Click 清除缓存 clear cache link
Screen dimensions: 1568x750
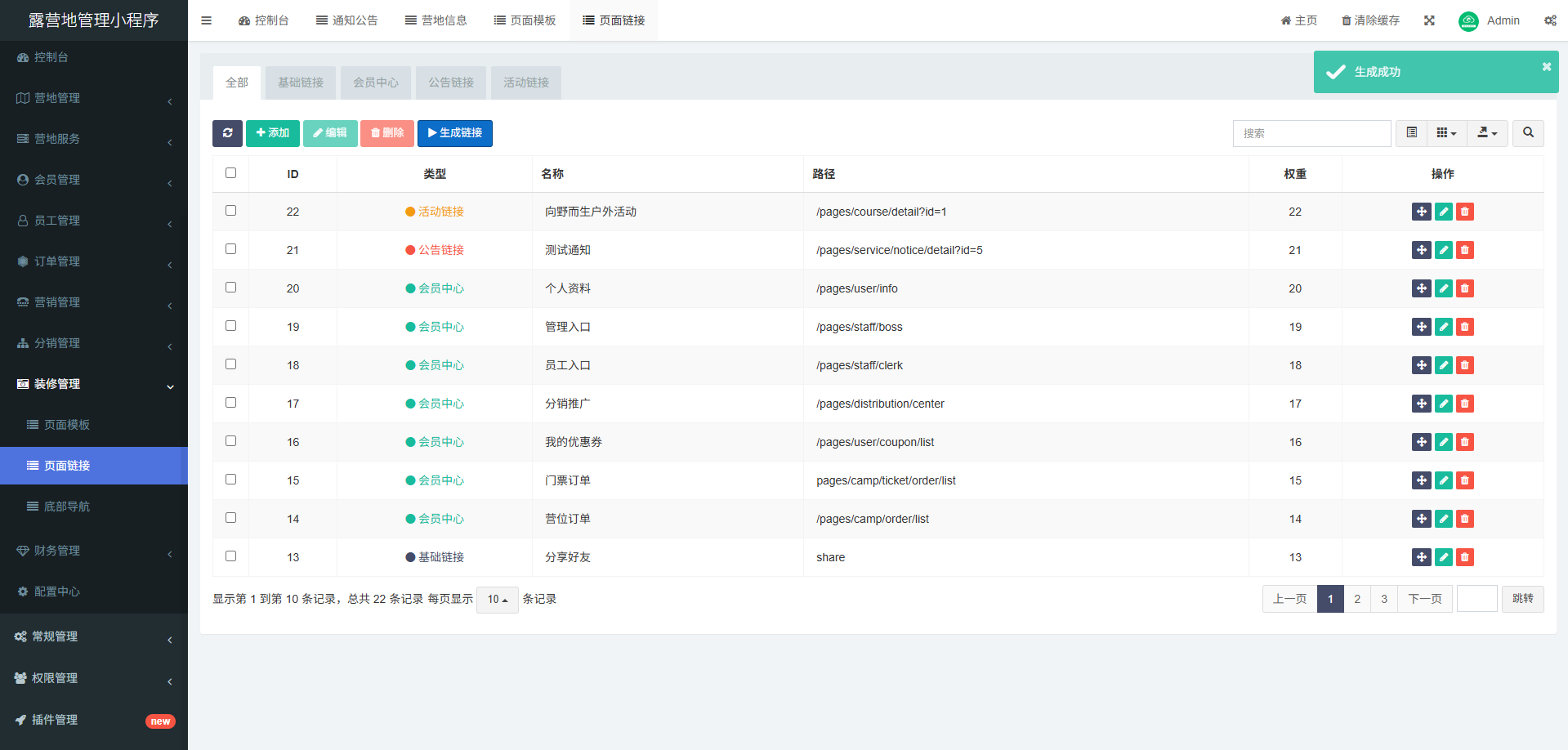tap(1370, 20)
